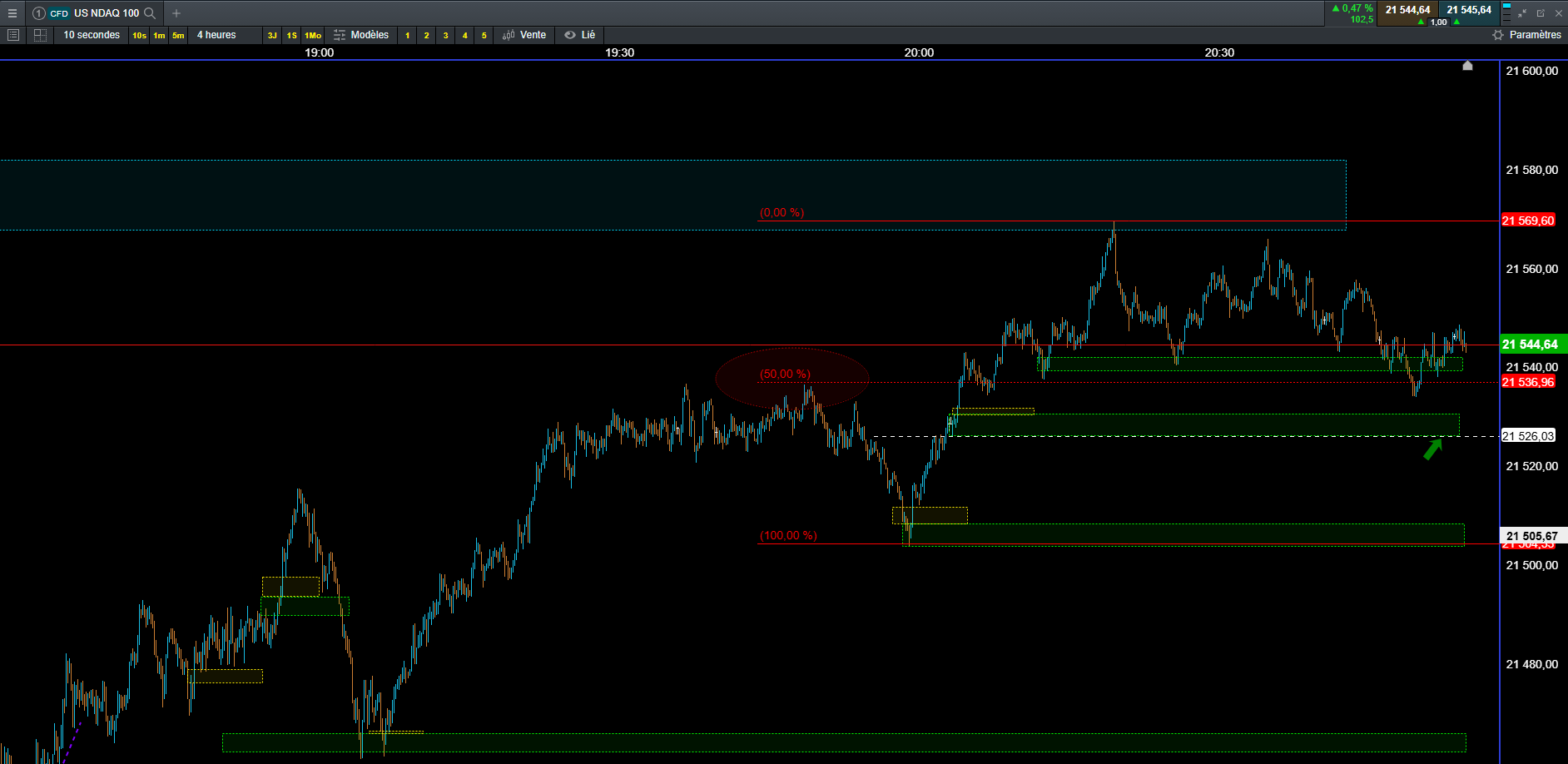The height and width of the screenshot is (764, 1568).
Task: Shrink chart with the collapse arrows icon
Action: [x=1522, y=13]
